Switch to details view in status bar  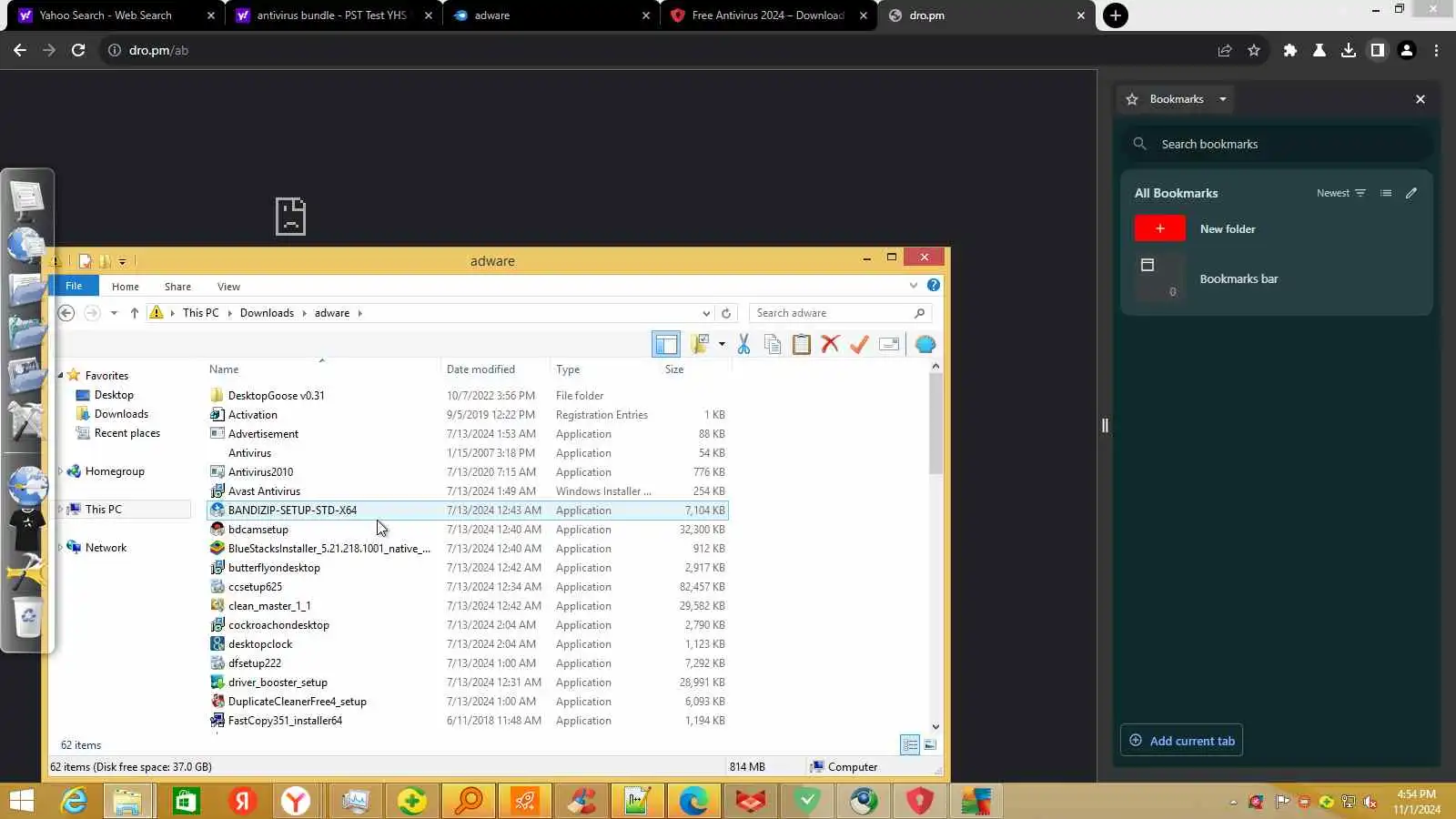pyautogui.click(x=909, y=744)
